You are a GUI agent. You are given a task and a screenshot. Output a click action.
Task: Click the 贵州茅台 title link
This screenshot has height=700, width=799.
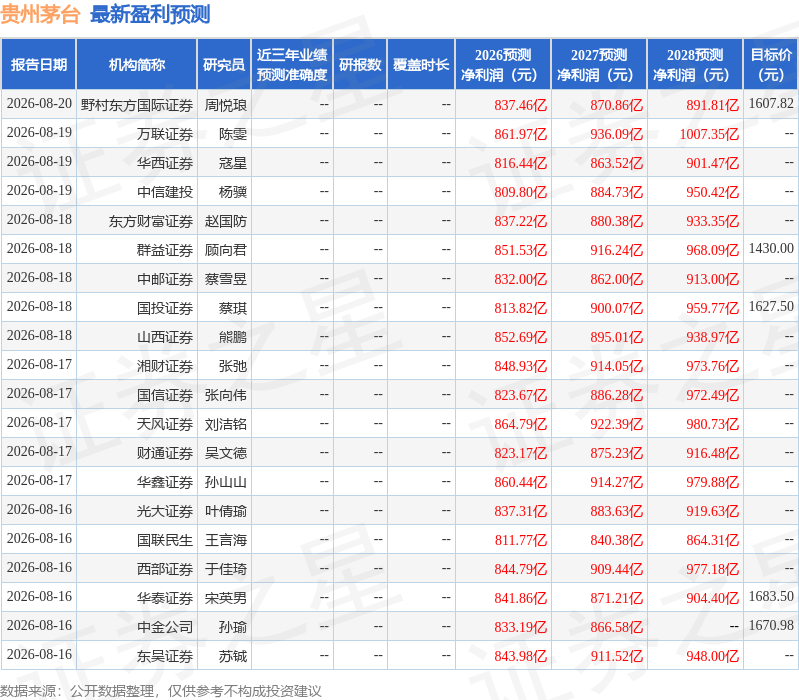[40, 14]
